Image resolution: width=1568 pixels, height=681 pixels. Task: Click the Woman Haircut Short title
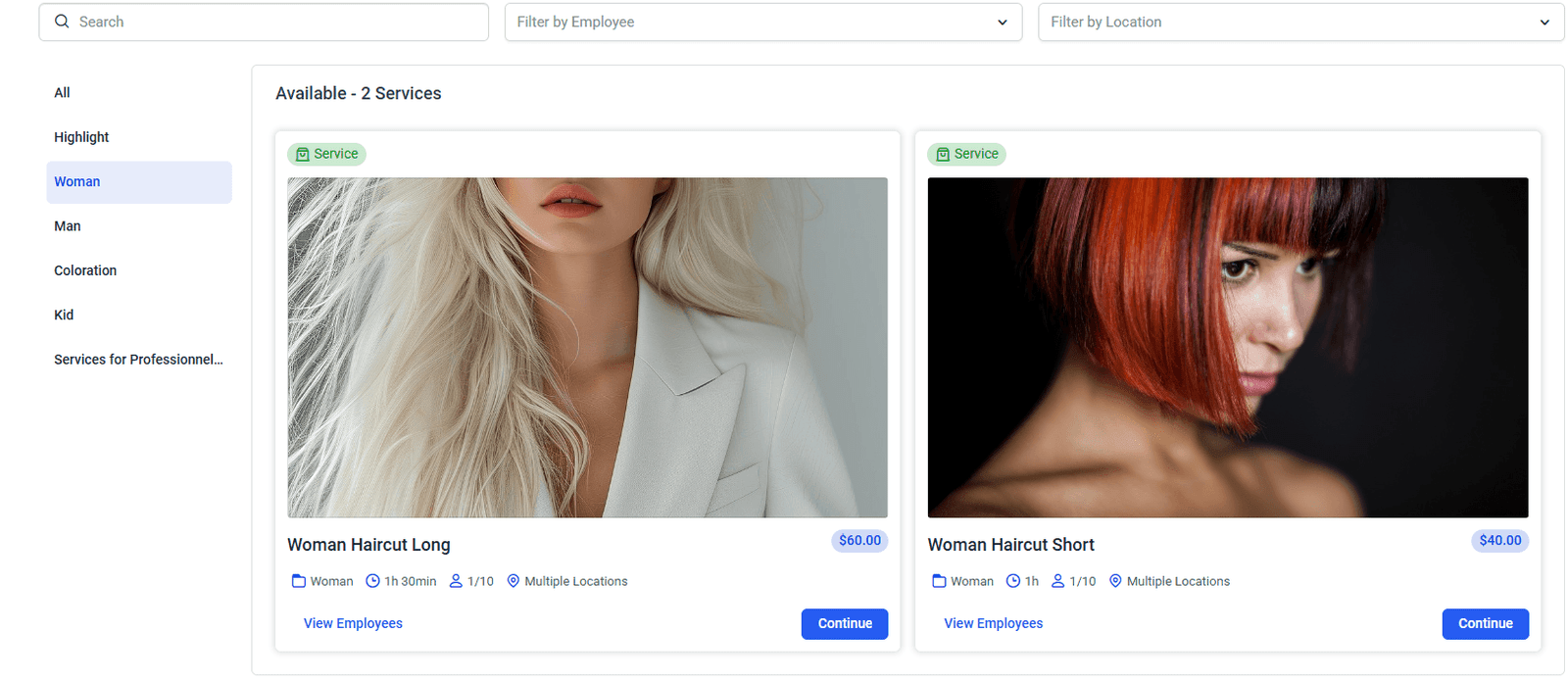coord(1010,545)
